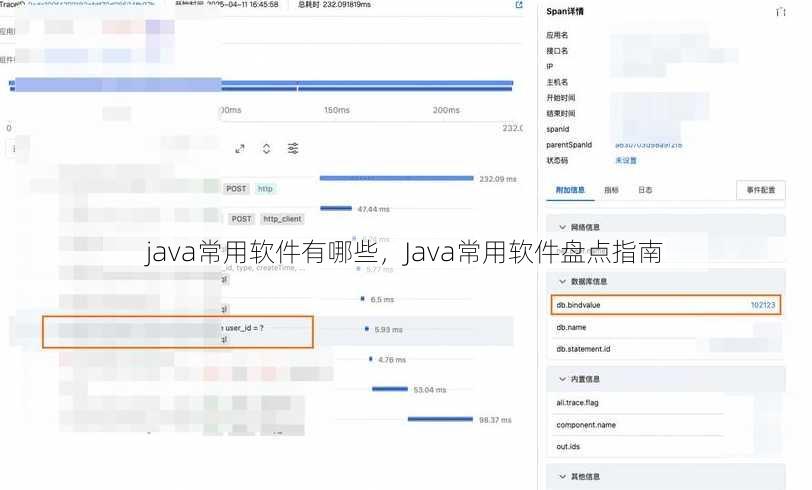Click the 150ms timeline tick label
This screenshot has height=490, width=812.
337,110
